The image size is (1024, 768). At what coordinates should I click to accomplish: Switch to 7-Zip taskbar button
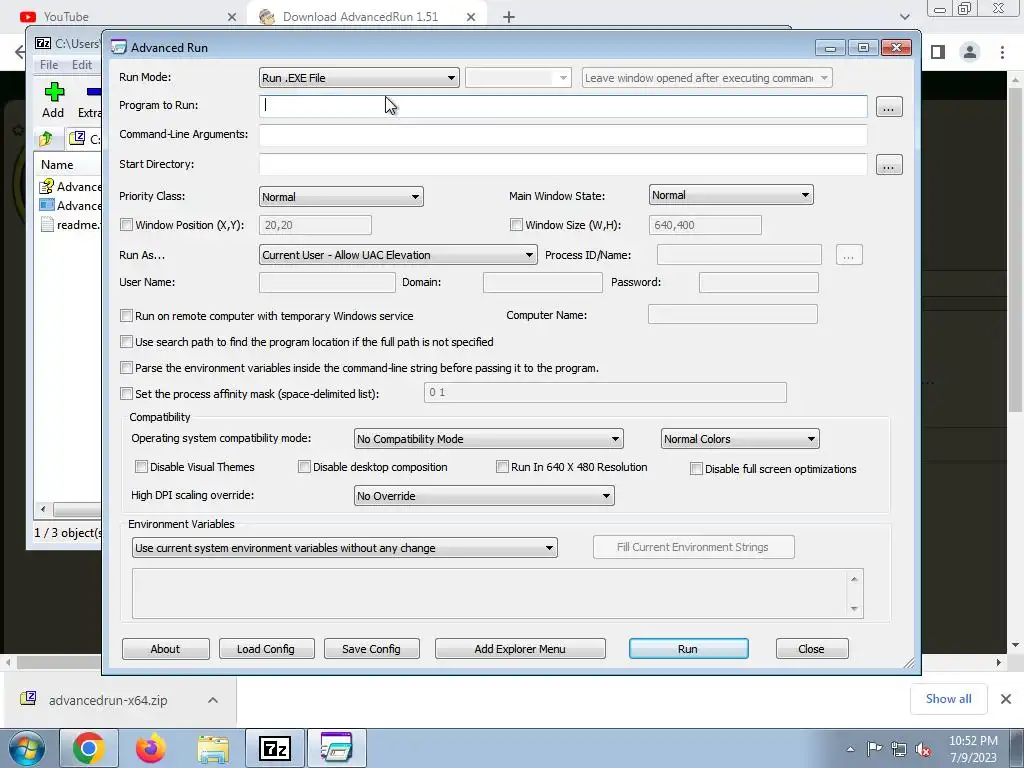coord(274,748)
